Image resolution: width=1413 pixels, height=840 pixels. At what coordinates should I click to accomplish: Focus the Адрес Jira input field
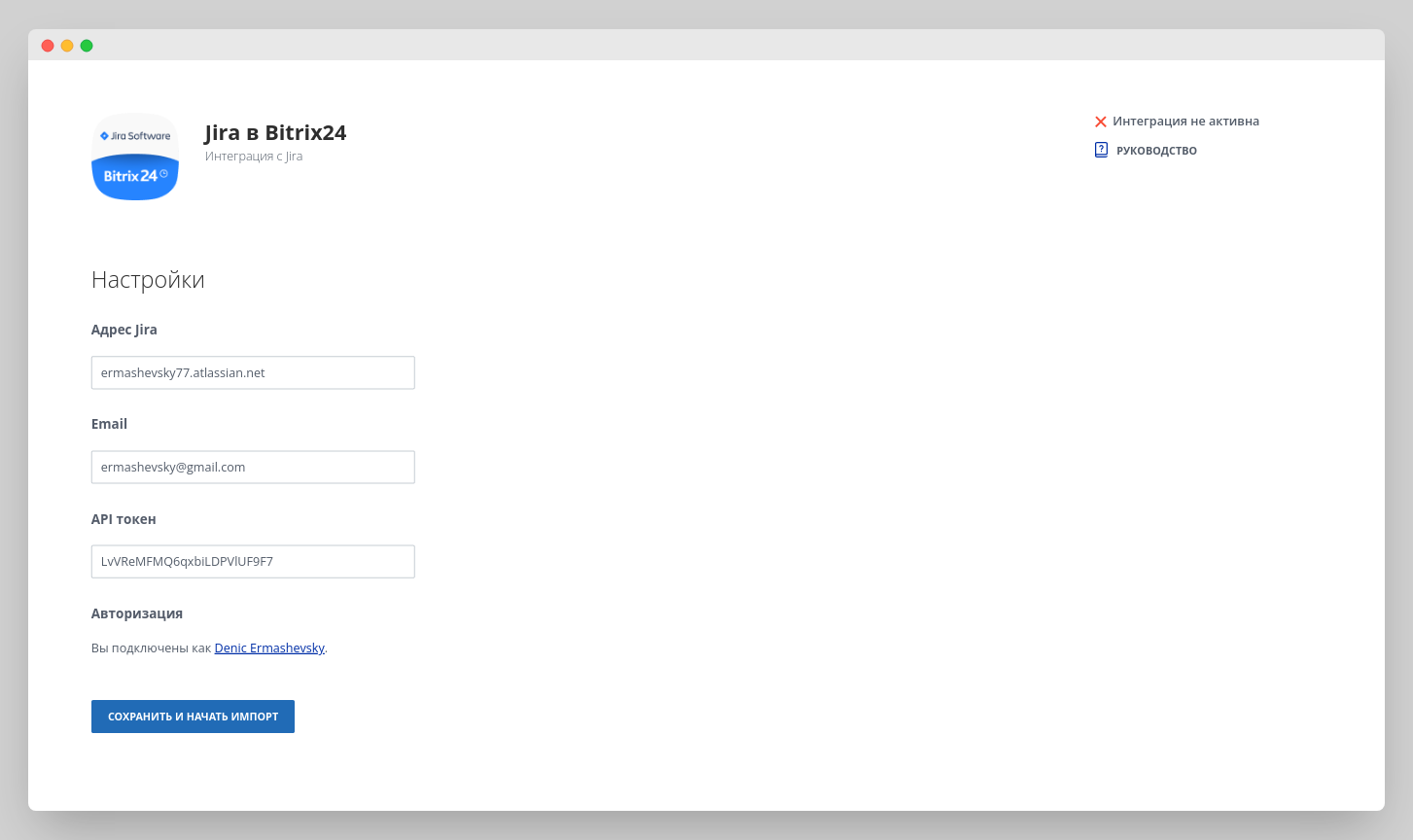[253, 372]
